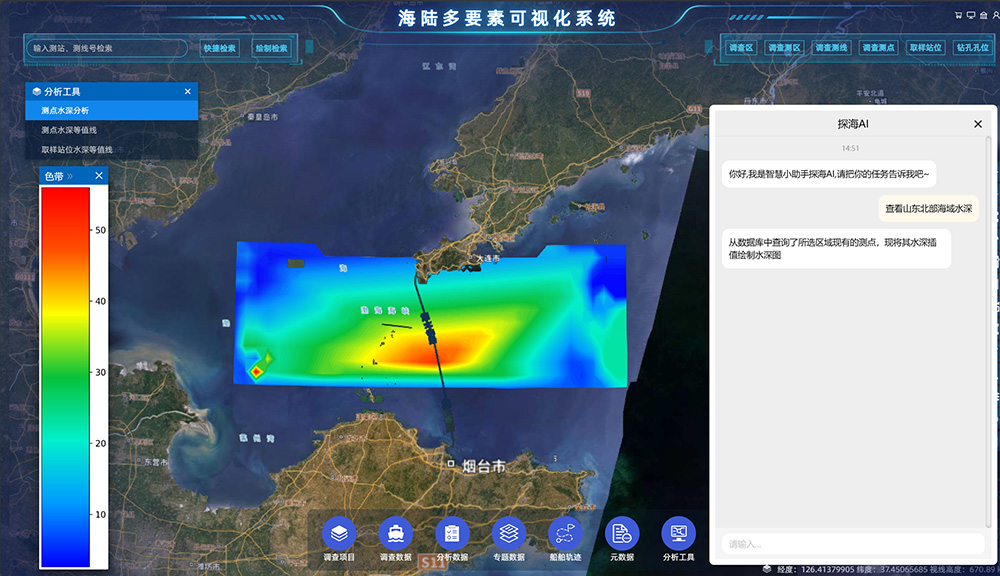Click the monitor display icon at top right

click(x=971, y=15)
